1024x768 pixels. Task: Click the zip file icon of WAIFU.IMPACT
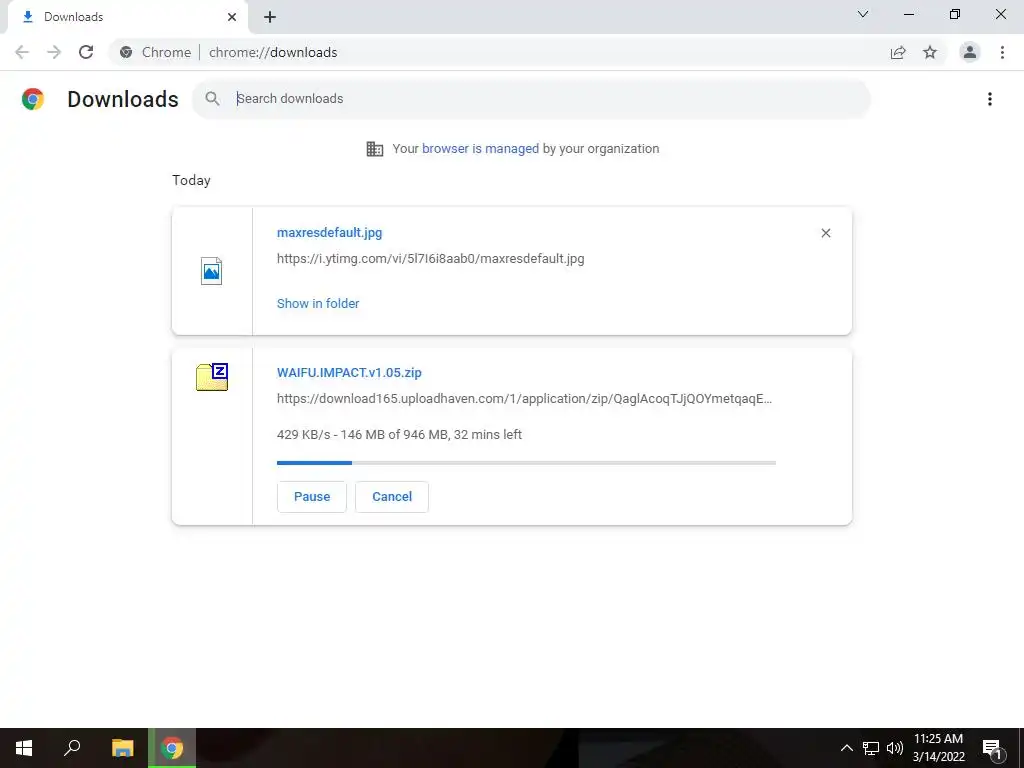click(212, 377)
